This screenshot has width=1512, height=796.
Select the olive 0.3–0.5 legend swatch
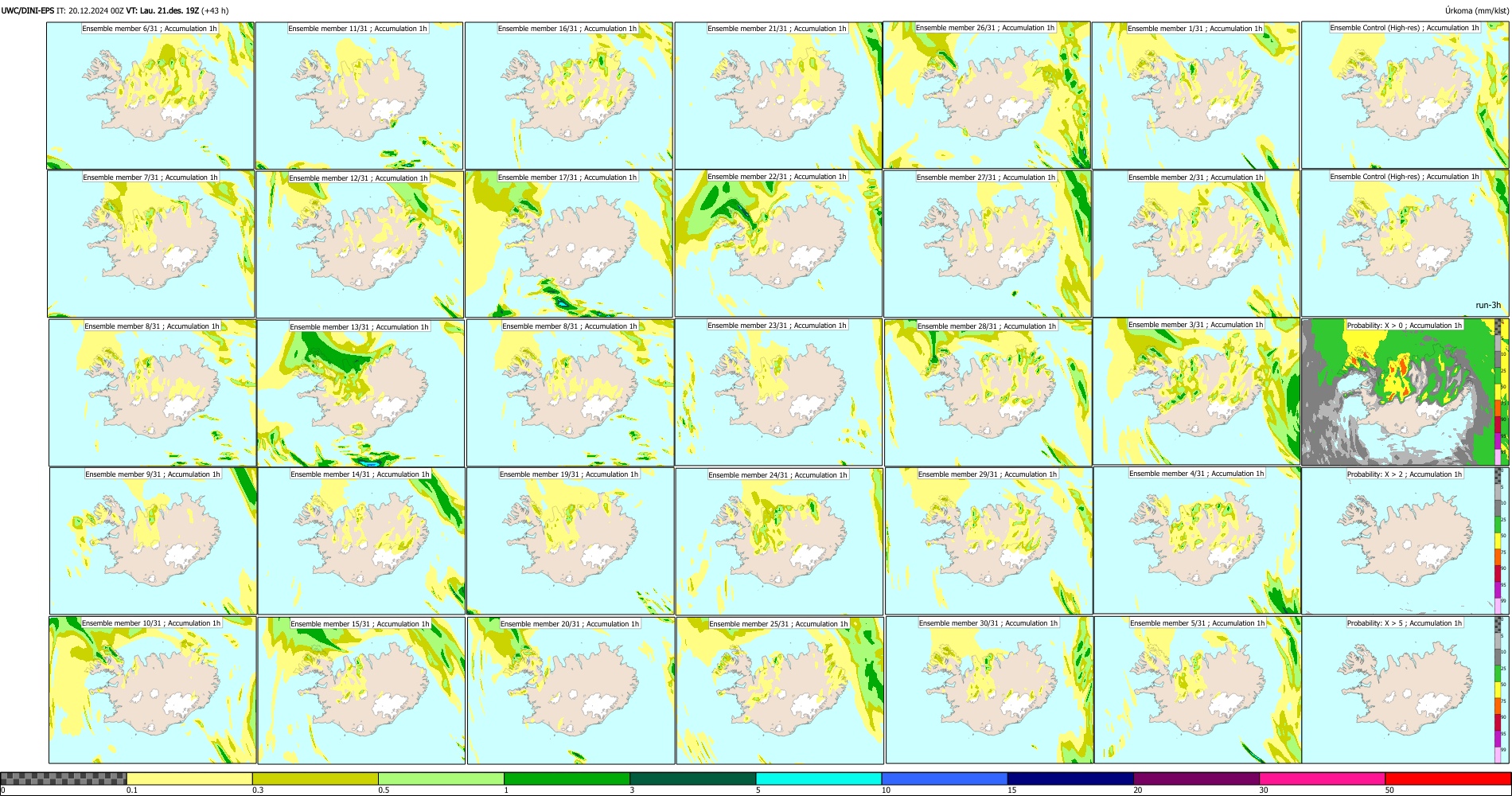[315, 778]
